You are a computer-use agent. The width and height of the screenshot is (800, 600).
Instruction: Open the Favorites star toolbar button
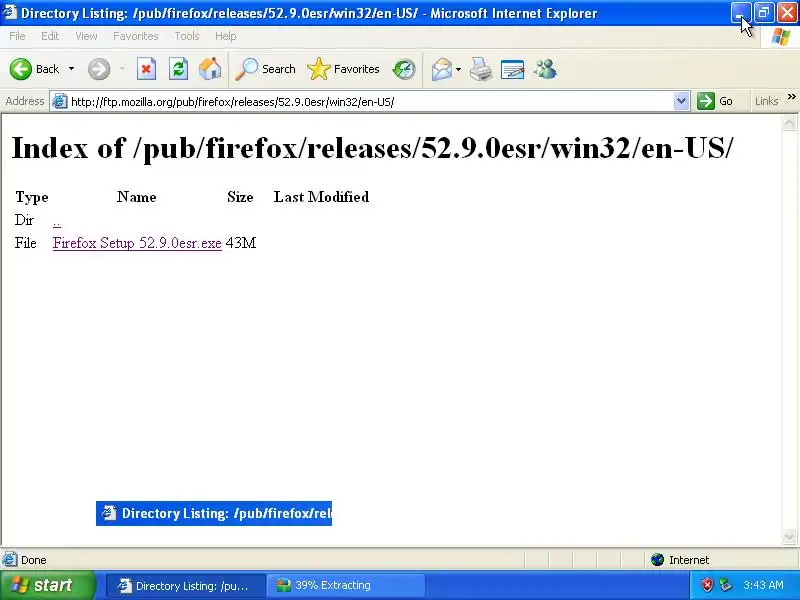[x=343, y=69]
